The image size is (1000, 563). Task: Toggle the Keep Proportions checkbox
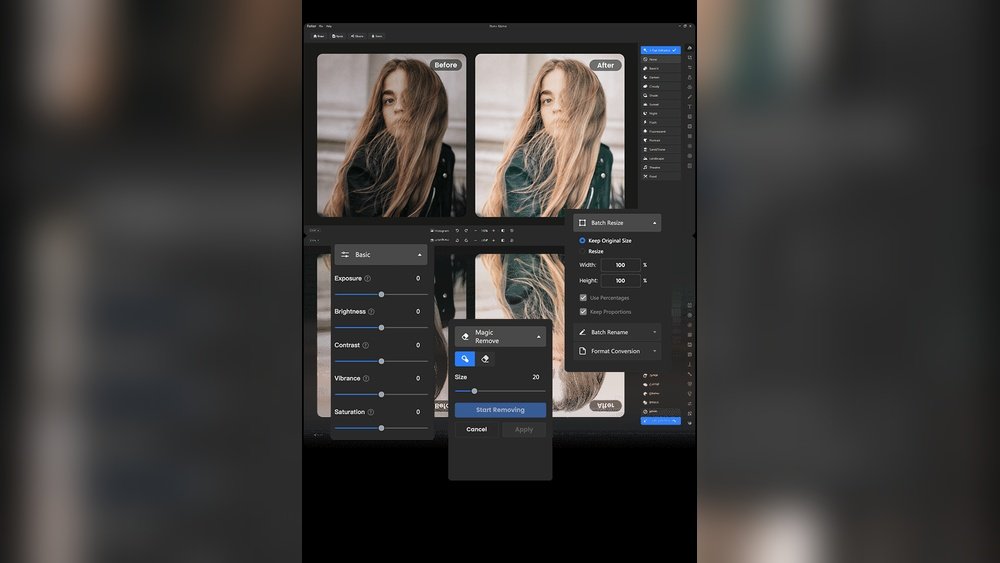point(583,312)
